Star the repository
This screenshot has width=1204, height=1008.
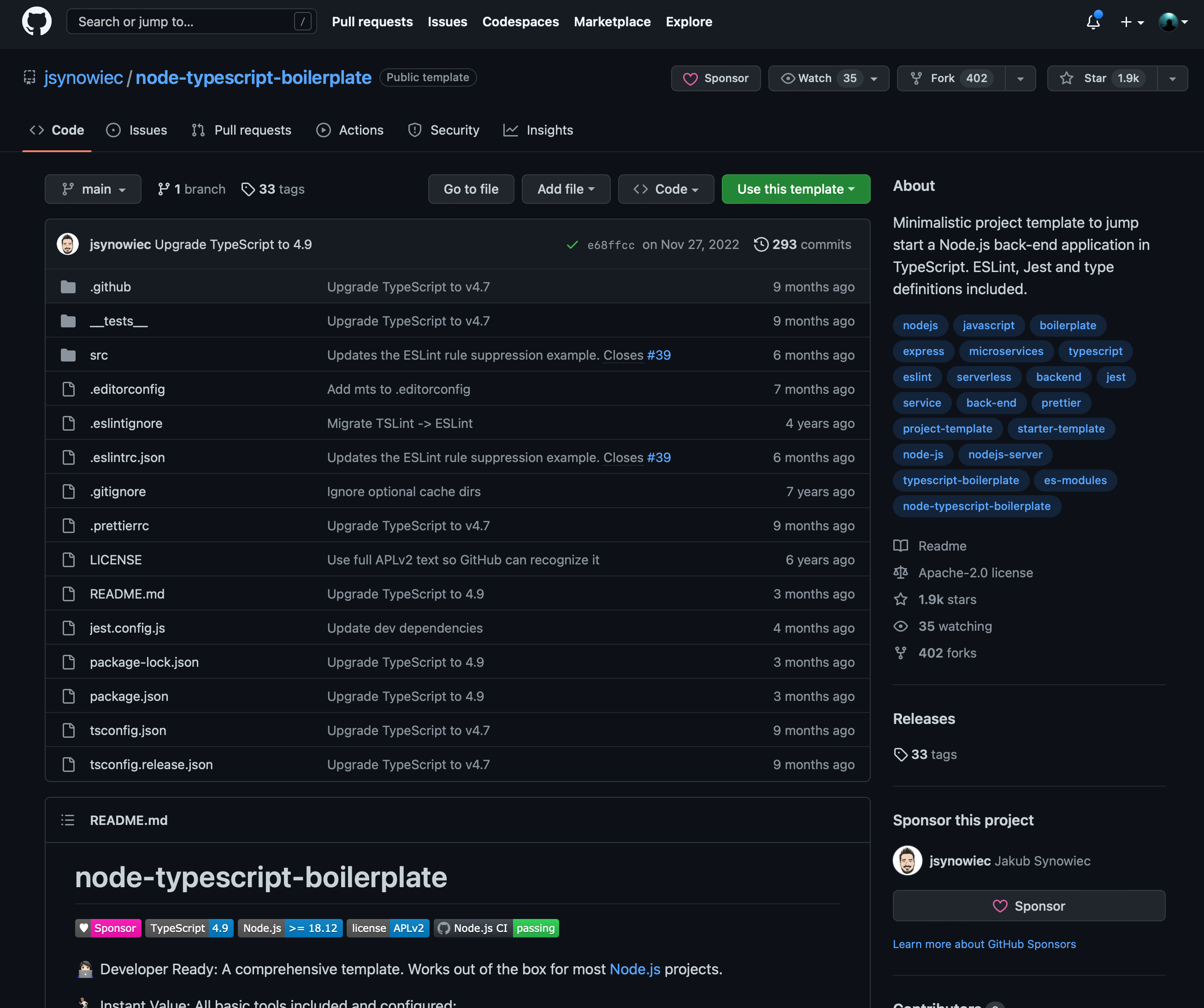pyautogui.click(x=1102, y=78)
